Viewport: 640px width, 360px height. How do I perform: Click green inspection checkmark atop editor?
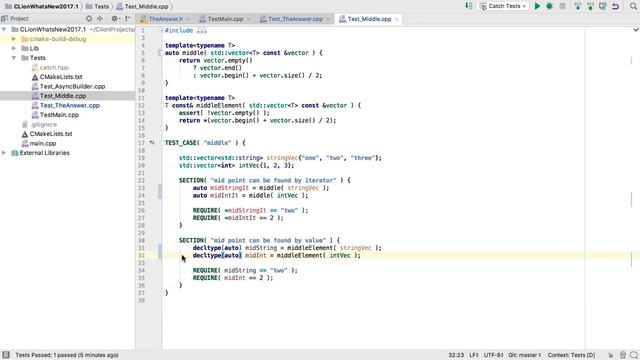click(x=636, y=30)
